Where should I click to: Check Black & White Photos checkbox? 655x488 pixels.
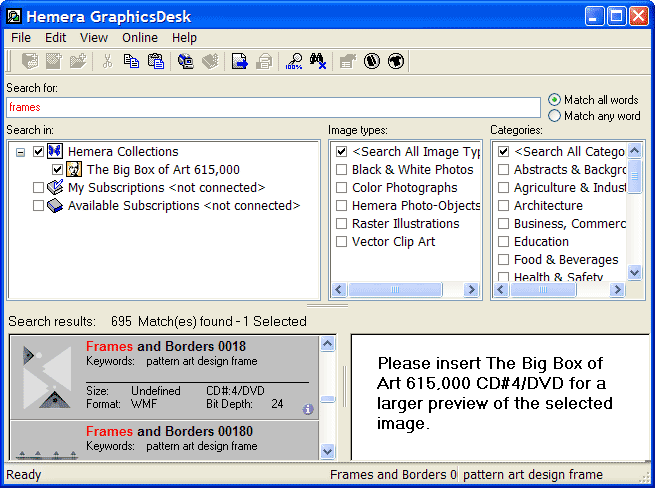[342, 169]
